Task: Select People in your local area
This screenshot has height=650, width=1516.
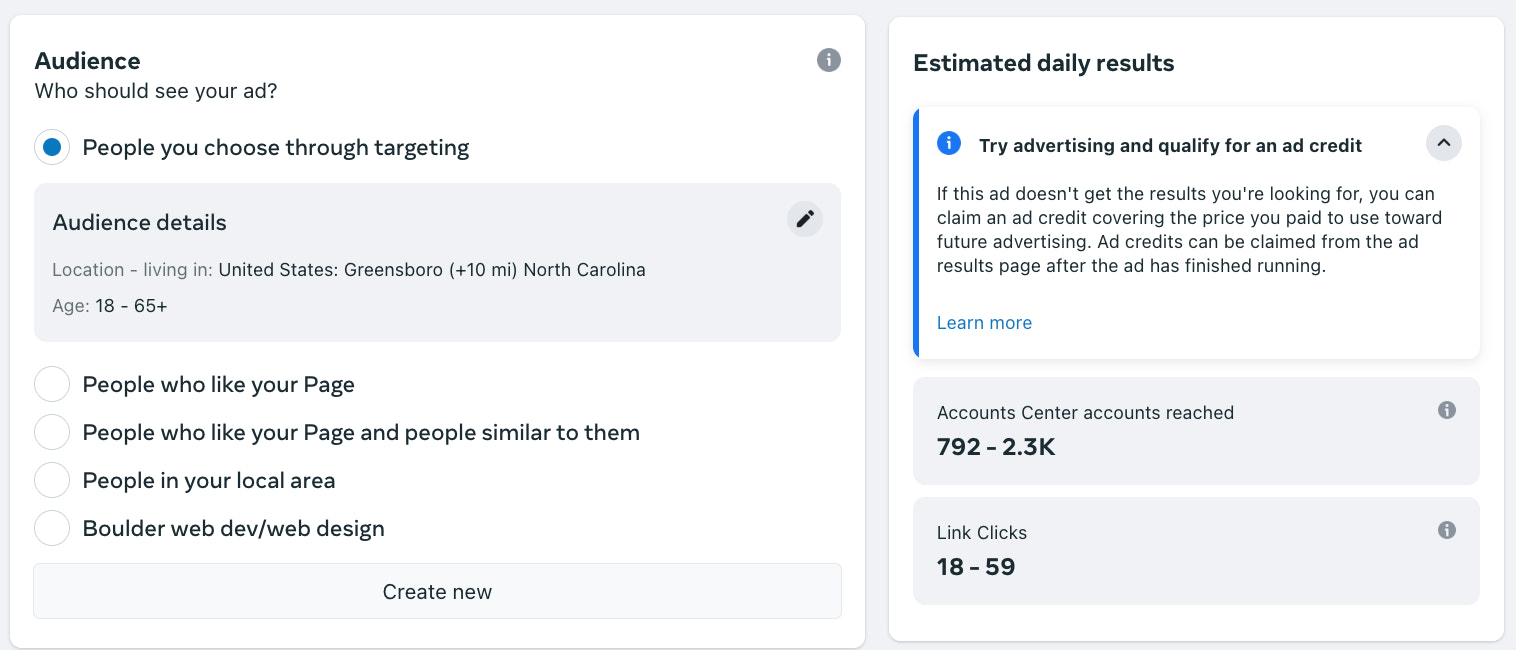Action: (52, 480)
